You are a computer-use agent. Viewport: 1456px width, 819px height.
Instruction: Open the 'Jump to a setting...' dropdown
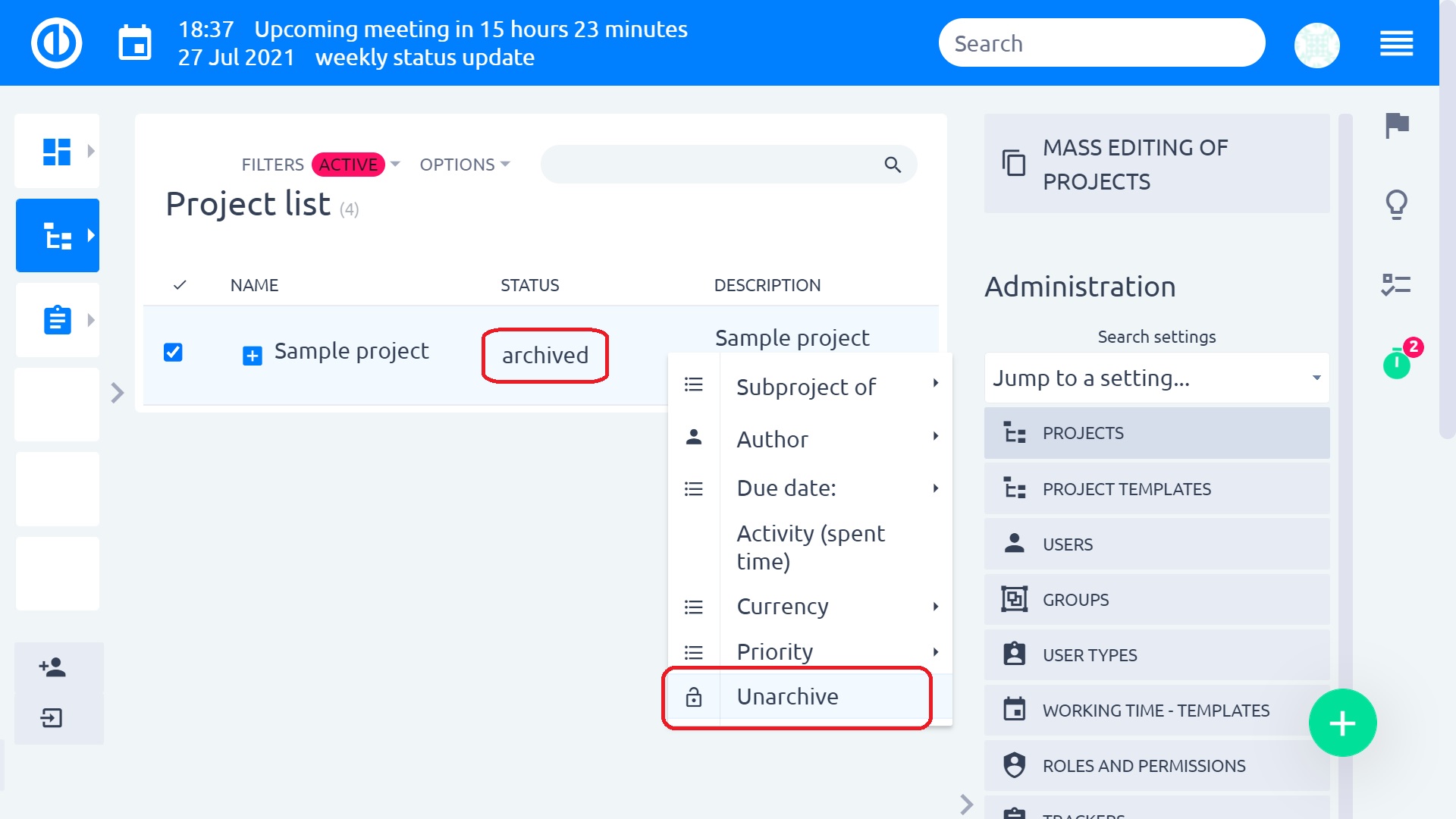(x=1156, y=378)
